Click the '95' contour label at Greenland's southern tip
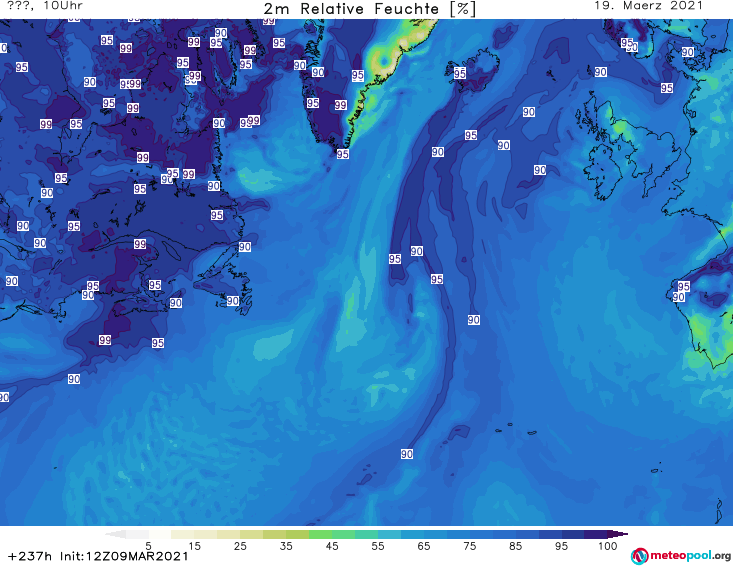 (343, 154)
